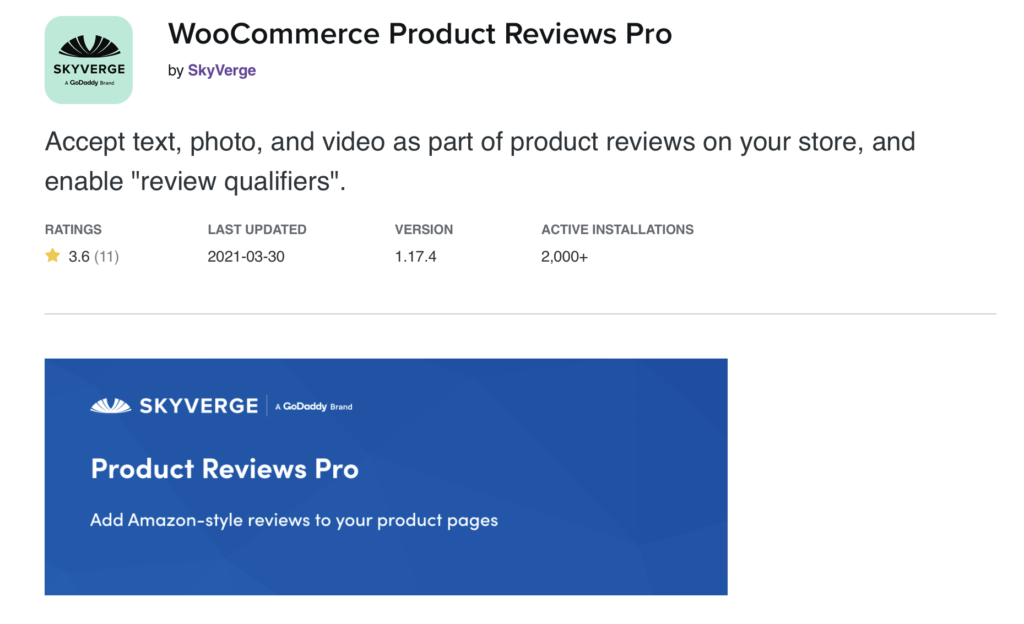
Task: Click the WooCommerce Product Reviews Pro title
Action: 420,34
